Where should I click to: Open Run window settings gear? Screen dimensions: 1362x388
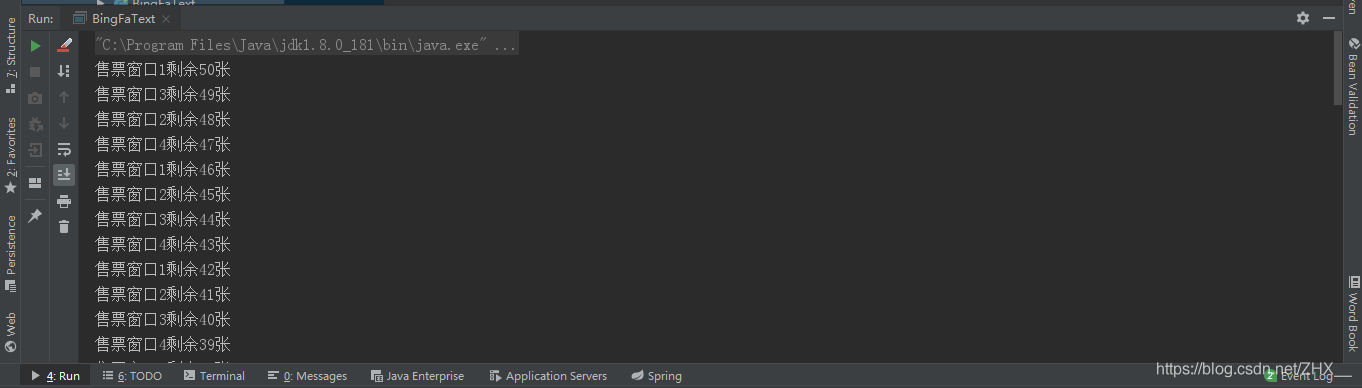pos(1303,18)
